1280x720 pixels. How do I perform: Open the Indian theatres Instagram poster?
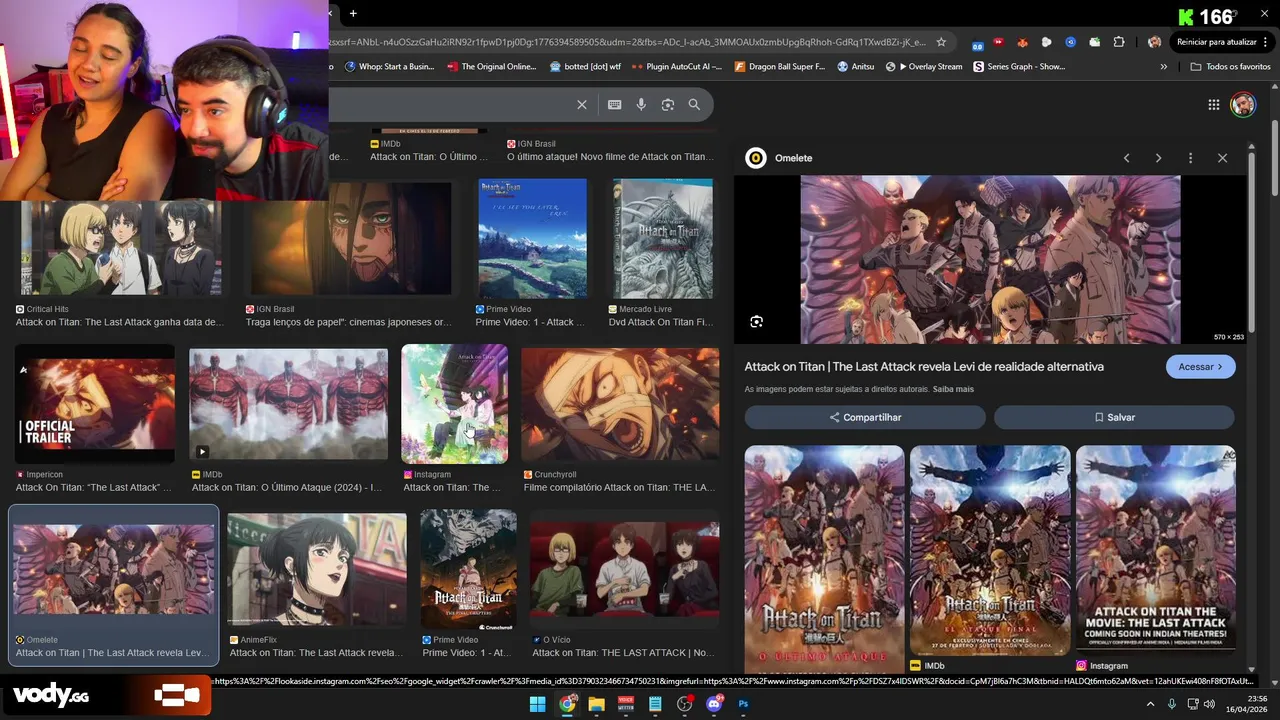click(x=1156, y=551)
